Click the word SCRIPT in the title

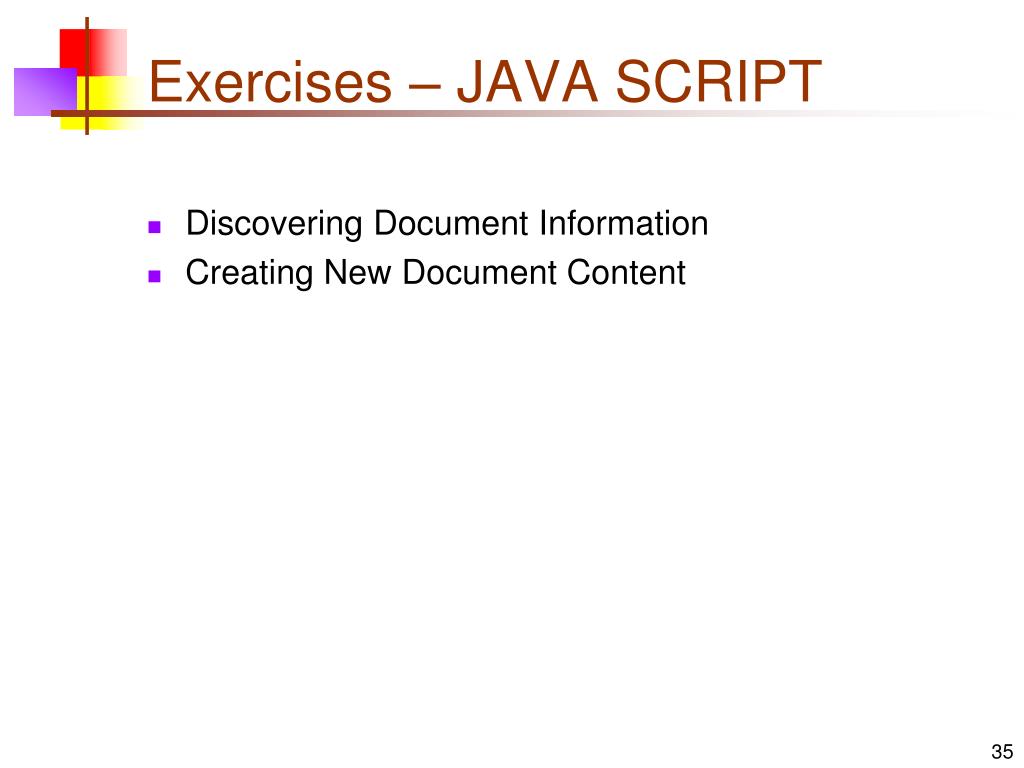click(718, 82)
